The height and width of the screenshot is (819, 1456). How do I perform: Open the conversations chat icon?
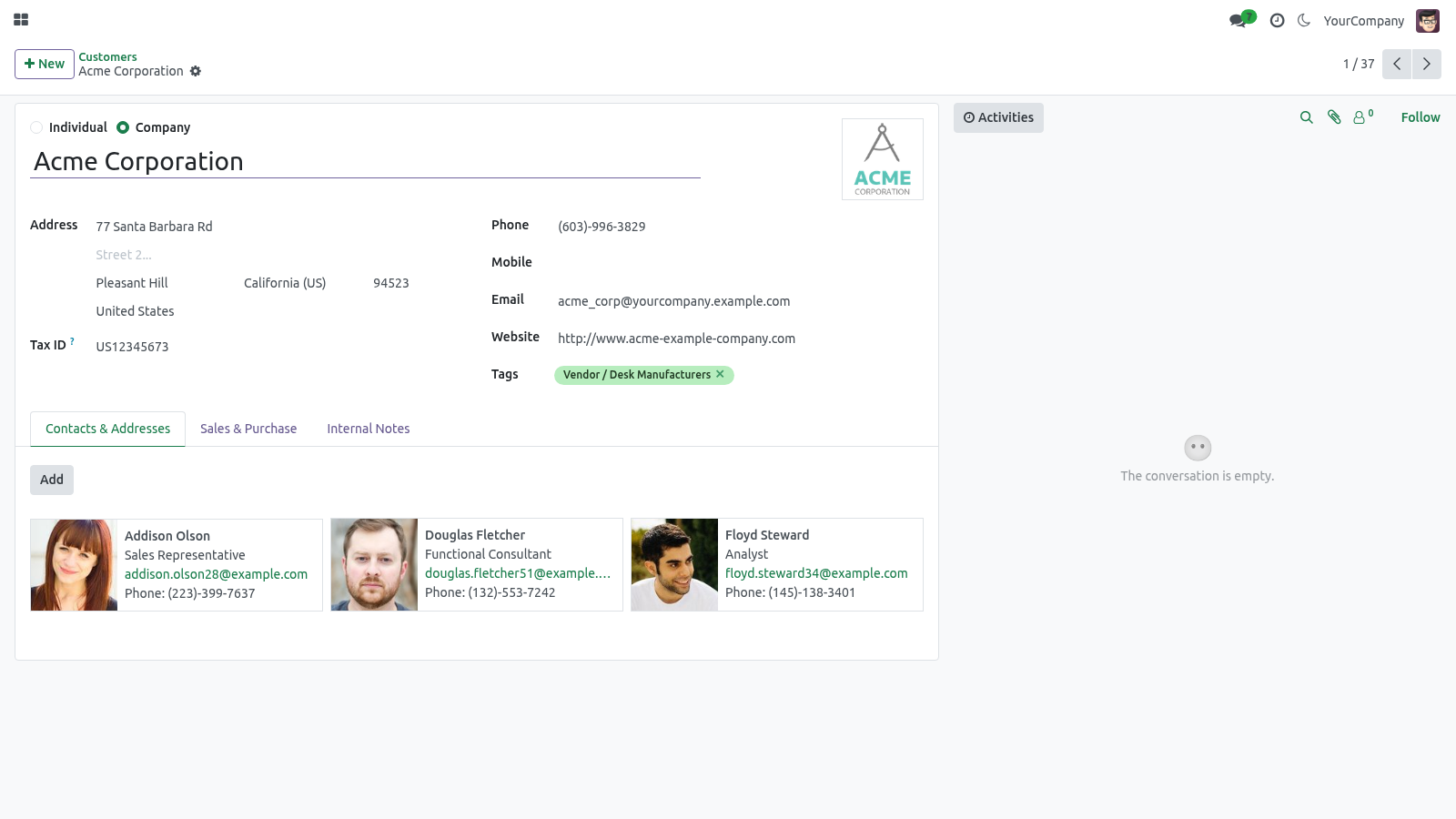pyautogui.click(x=1242, y=19)
